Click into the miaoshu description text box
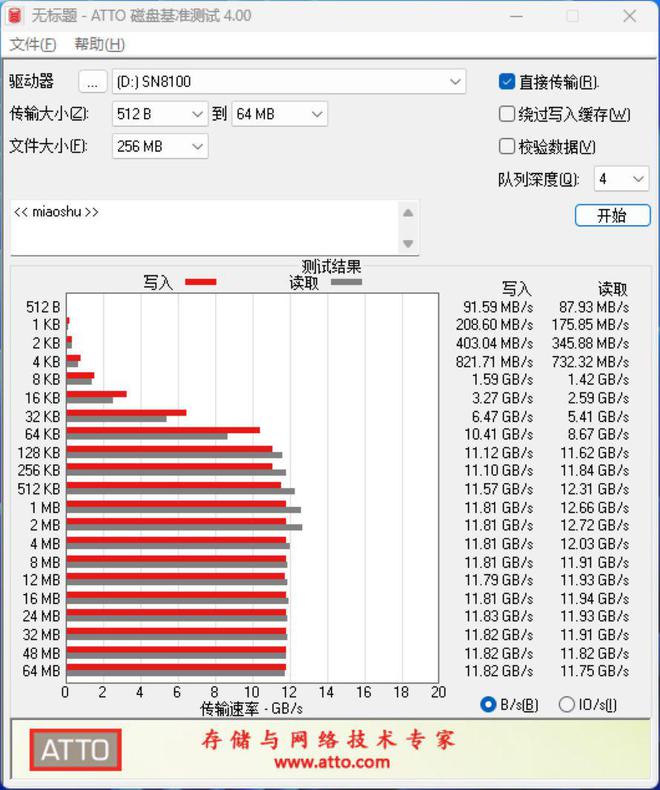The width and height of the screenshot is (660, 790). pyautogui.click(x=204, y=228)
